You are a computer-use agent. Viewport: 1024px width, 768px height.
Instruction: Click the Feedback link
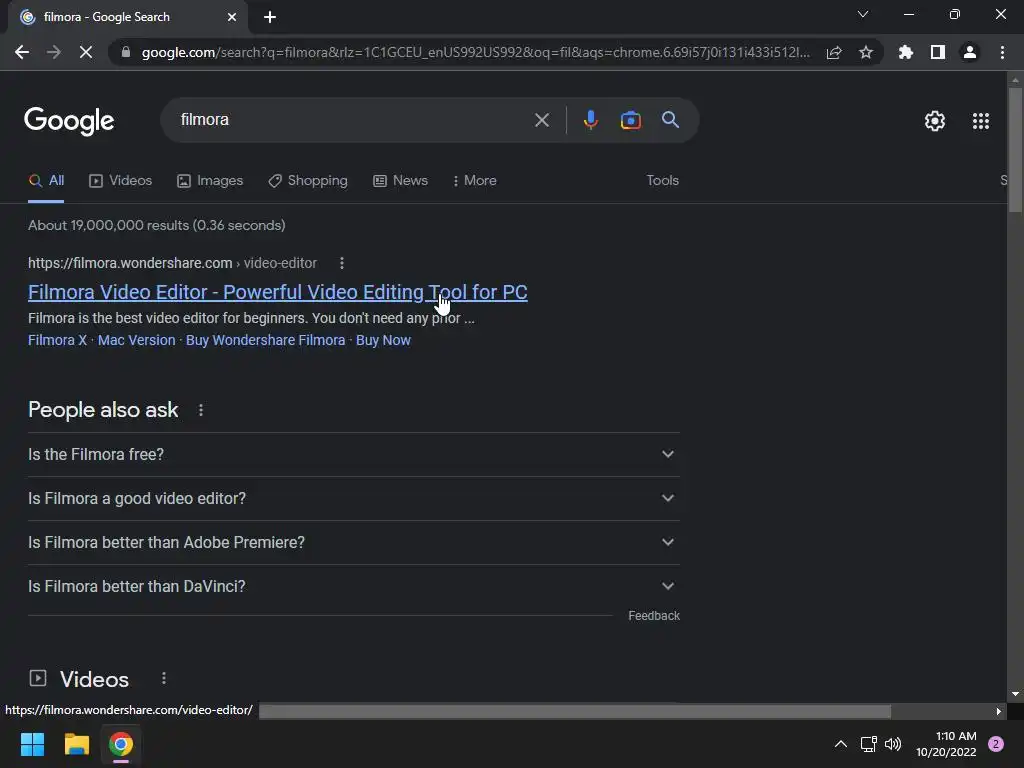(x=654, y=616)
